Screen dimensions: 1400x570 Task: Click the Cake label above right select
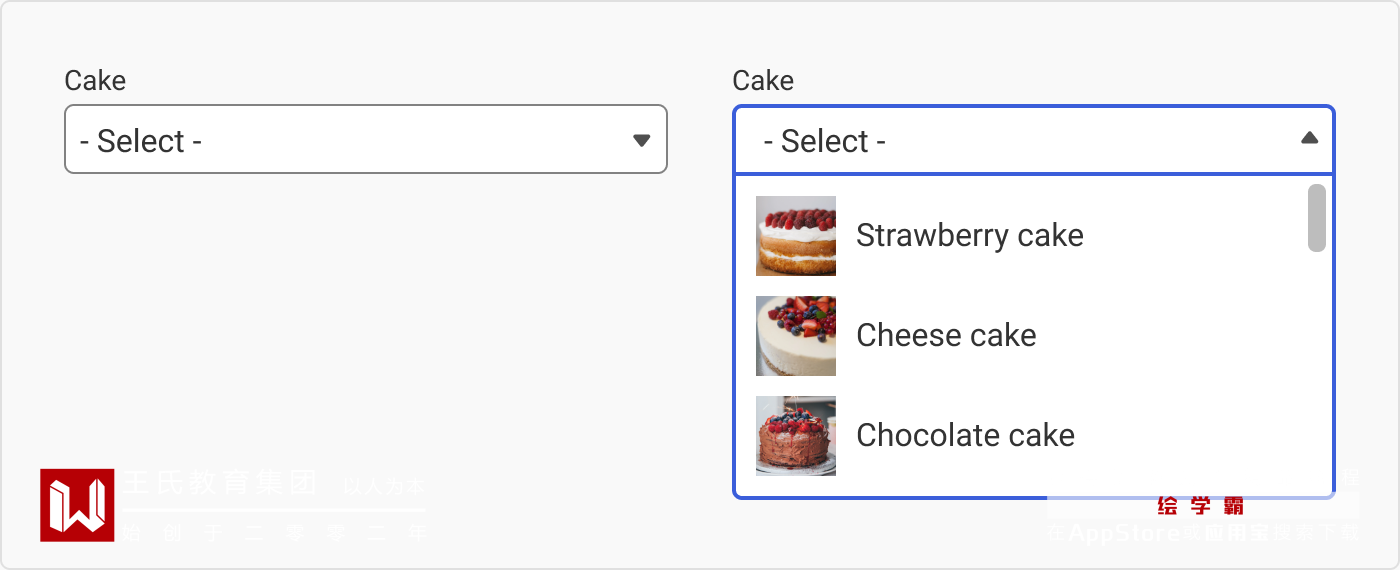(763, 81)
